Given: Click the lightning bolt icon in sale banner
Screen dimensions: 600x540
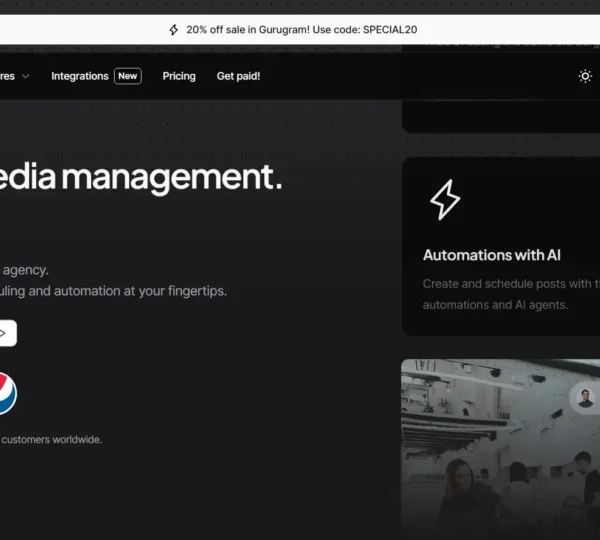Looking at the screenshot, I should pyautogui.click(x=174, y=30).
